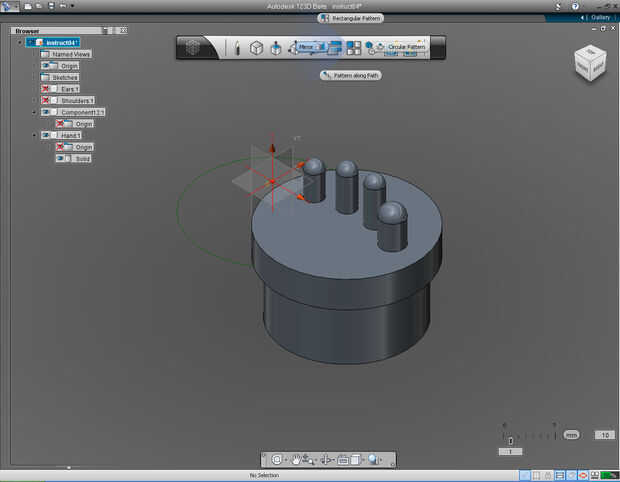Collapse the instruct04 root node
620x482 pixels.
(x=20, y=43)
